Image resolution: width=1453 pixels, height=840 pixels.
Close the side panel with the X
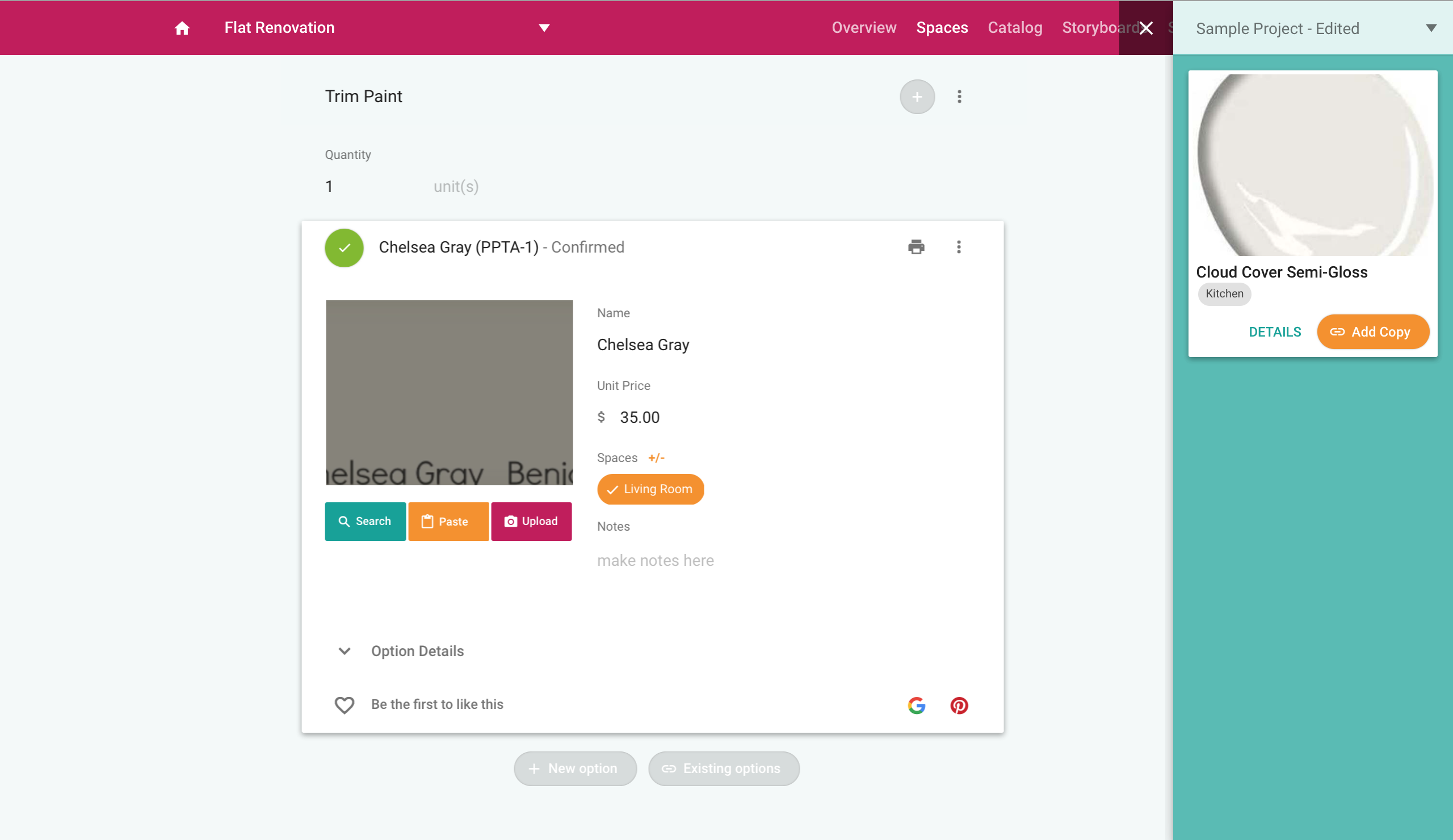[1146, 28]
